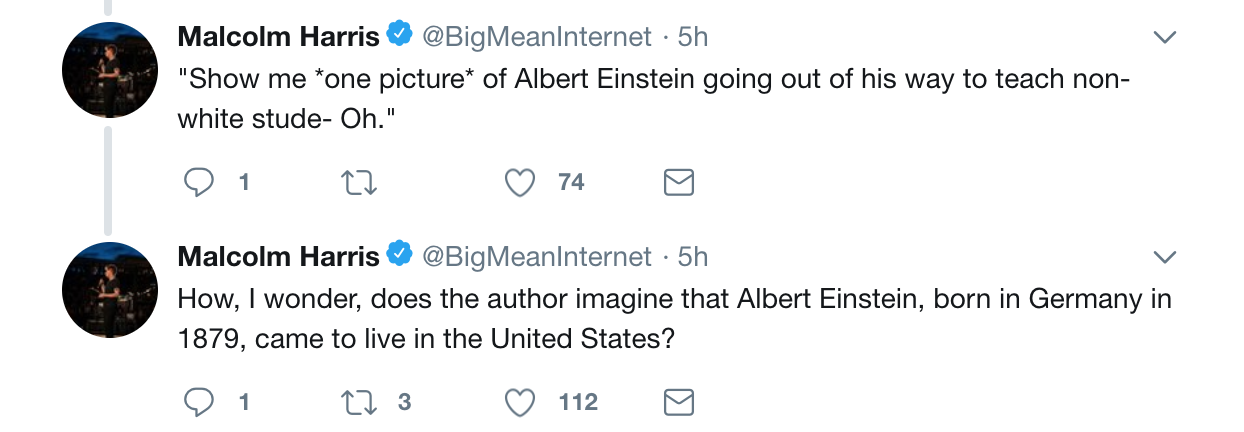Click the verified badge on the second tweet

tap(399, 256)
